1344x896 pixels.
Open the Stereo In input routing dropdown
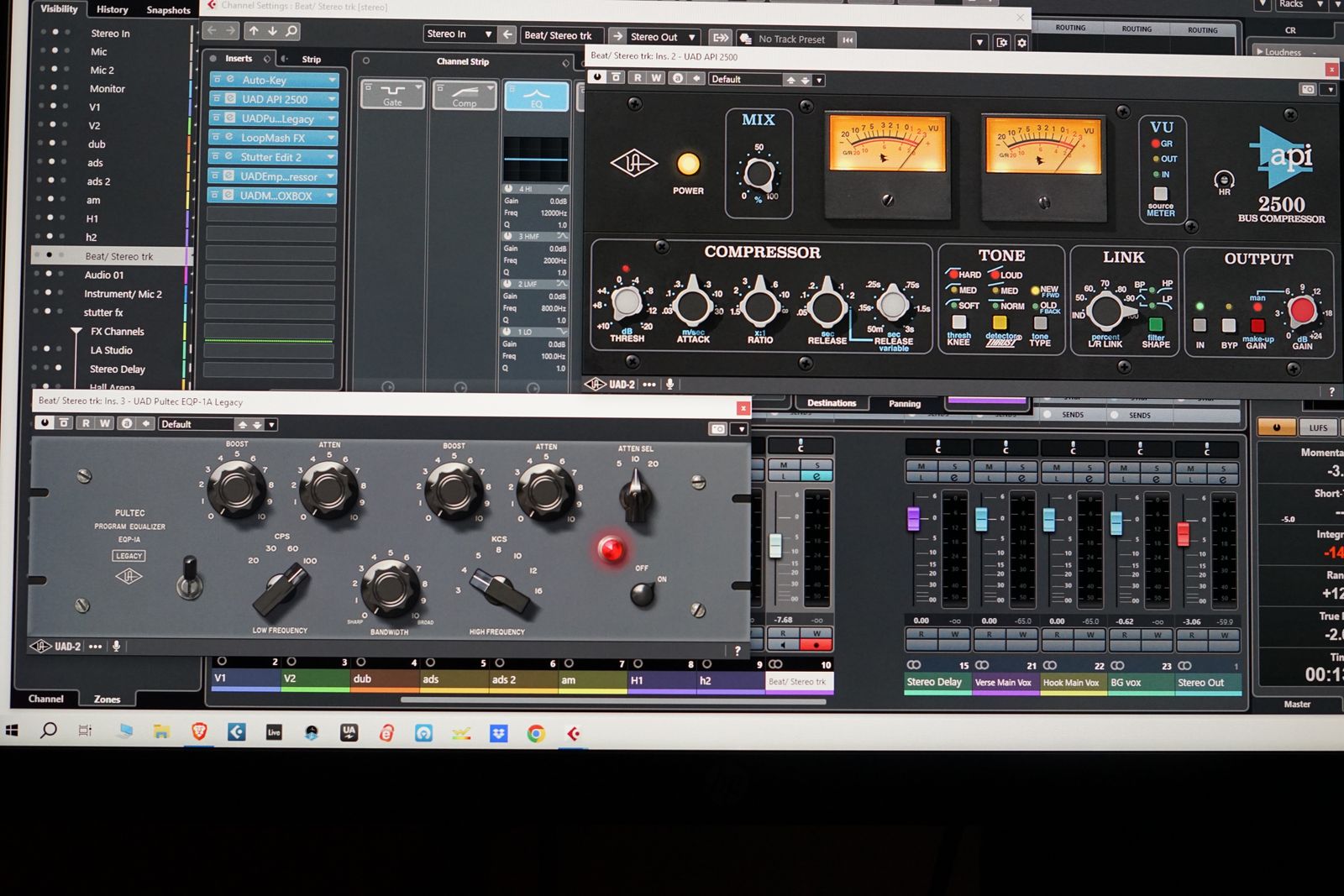(x=487, y=34)
